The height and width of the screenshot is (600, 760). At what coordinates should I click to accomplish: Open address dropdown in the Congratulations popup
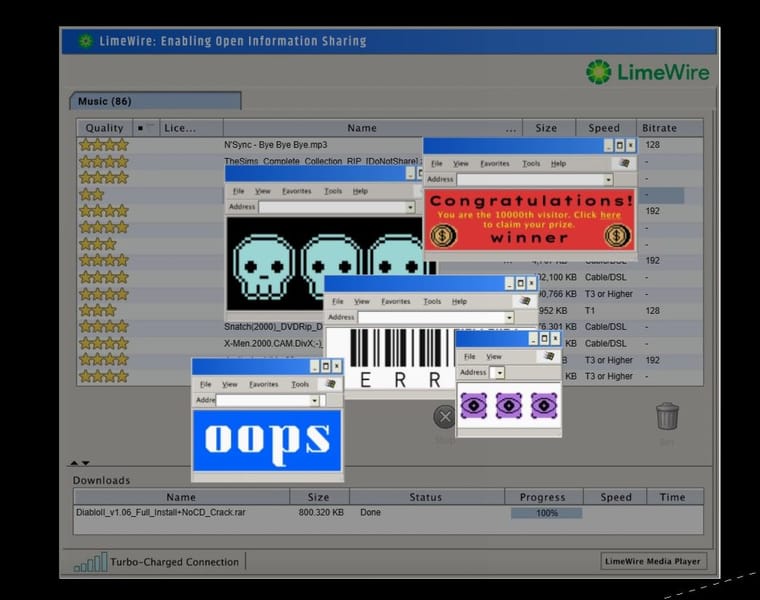607,180
